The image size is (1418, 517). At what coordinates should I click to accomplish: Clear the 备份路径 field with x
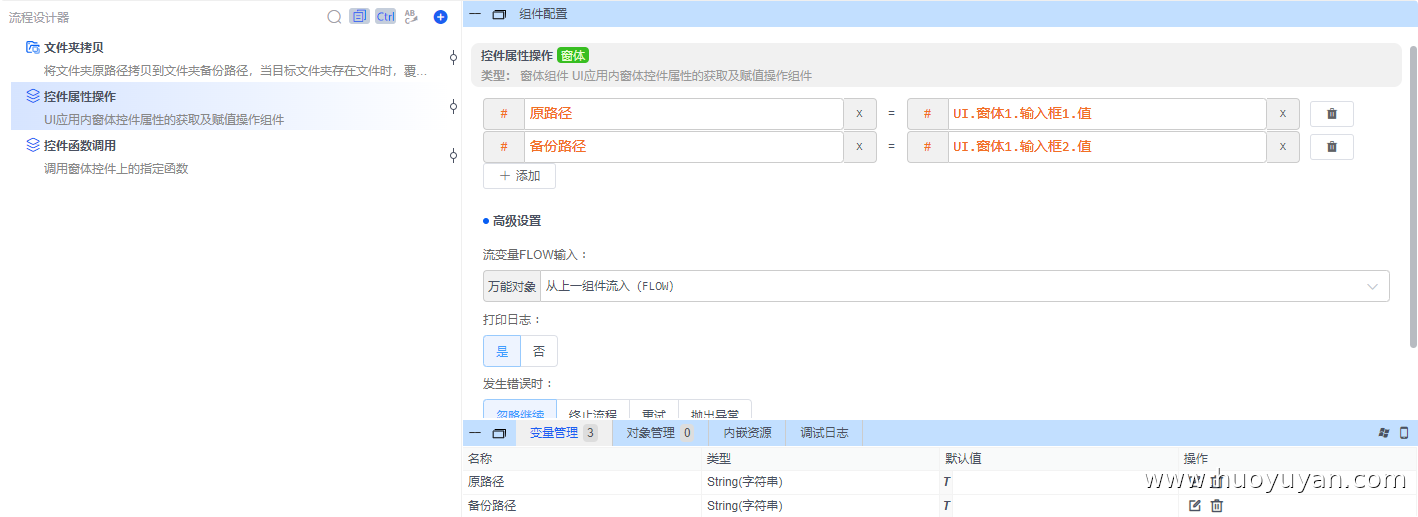coord(859,147)
